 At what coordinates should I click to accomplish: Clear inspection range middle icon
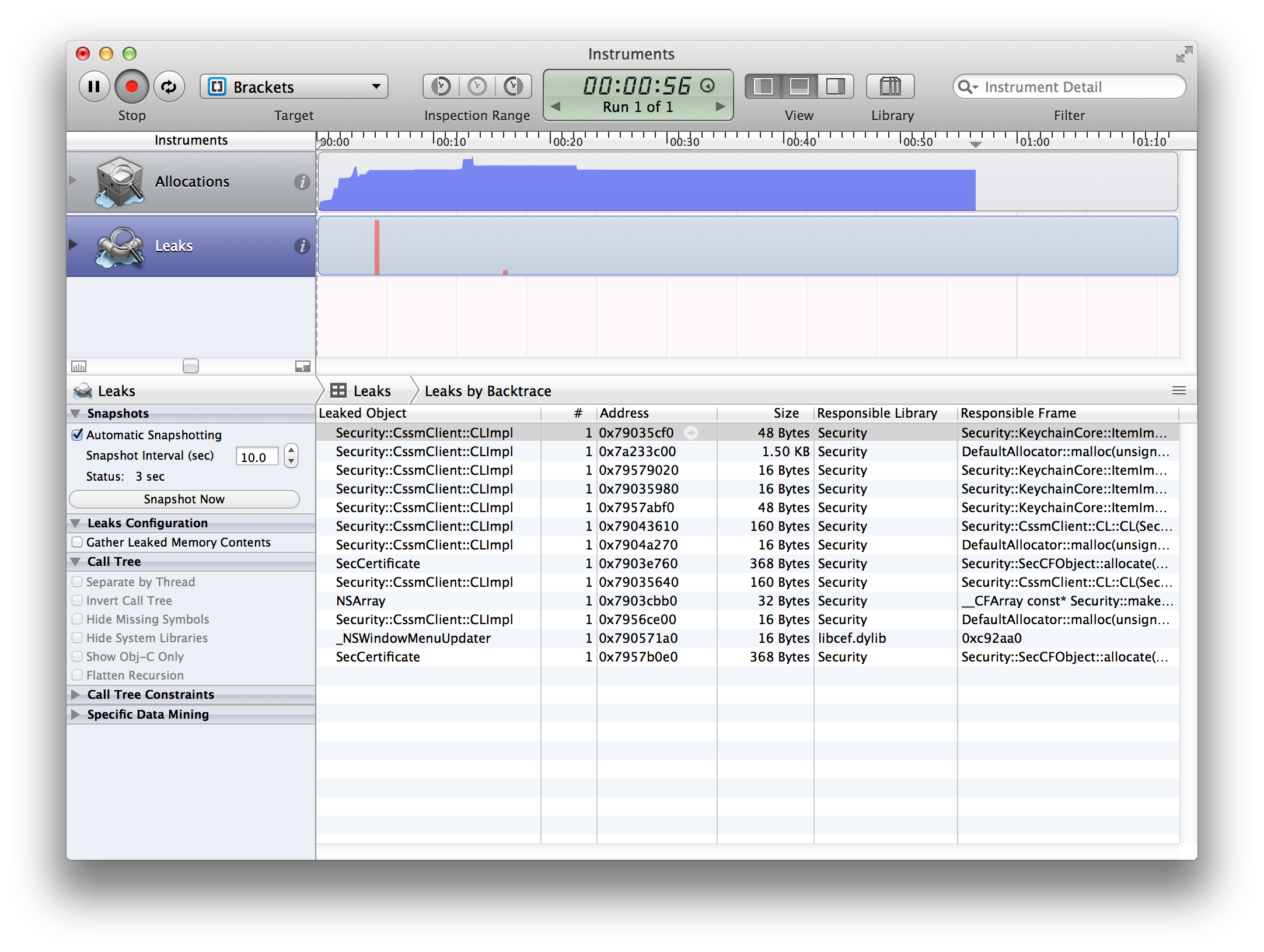(x=477, y=87)
